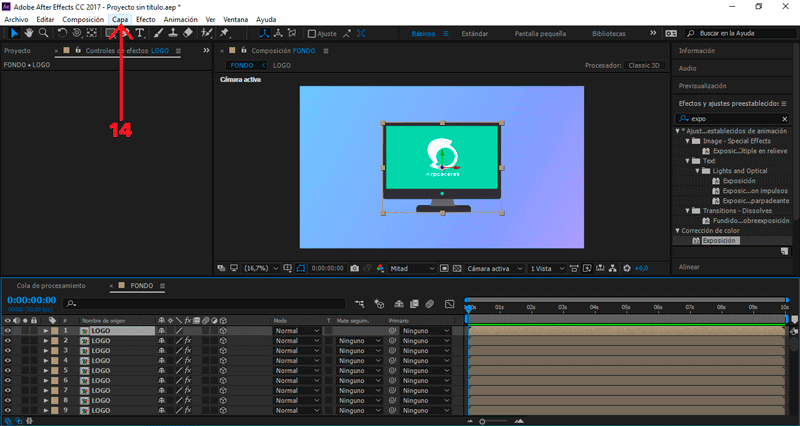Select the Hand tool in the toolbar
The image size is (800, 426).
[x=29, y=33]
